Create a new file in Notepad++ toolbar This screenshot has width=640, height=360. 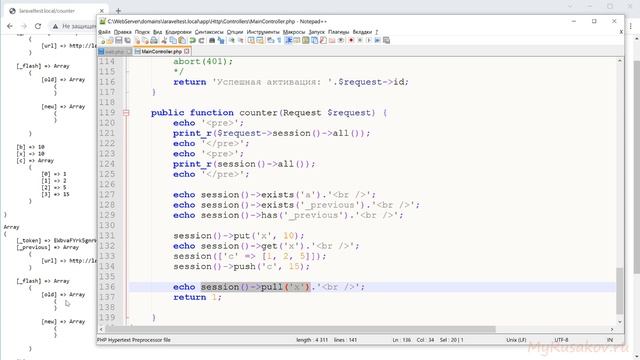click(x=101, y=40)
